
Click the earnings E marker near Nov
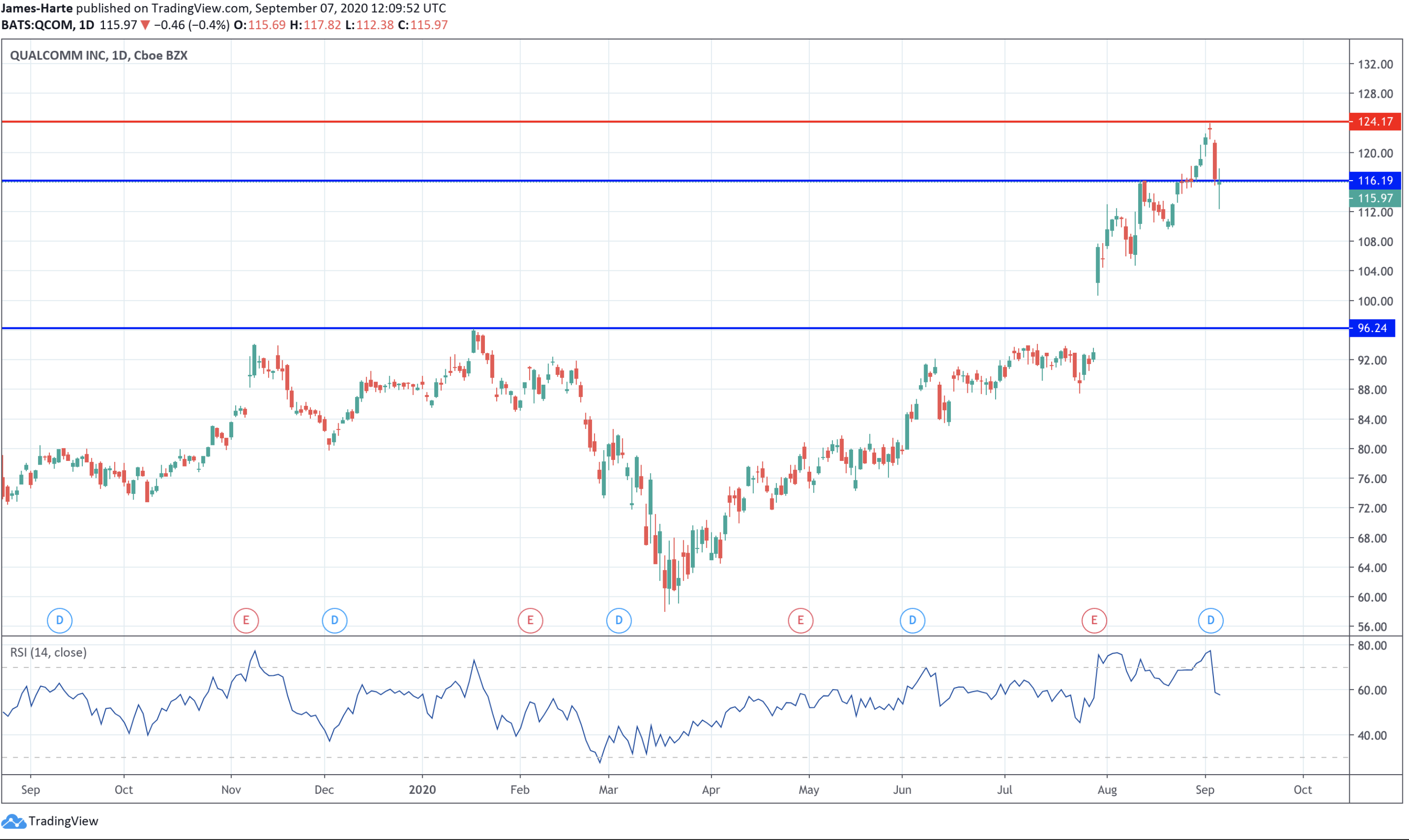point(245,620)
